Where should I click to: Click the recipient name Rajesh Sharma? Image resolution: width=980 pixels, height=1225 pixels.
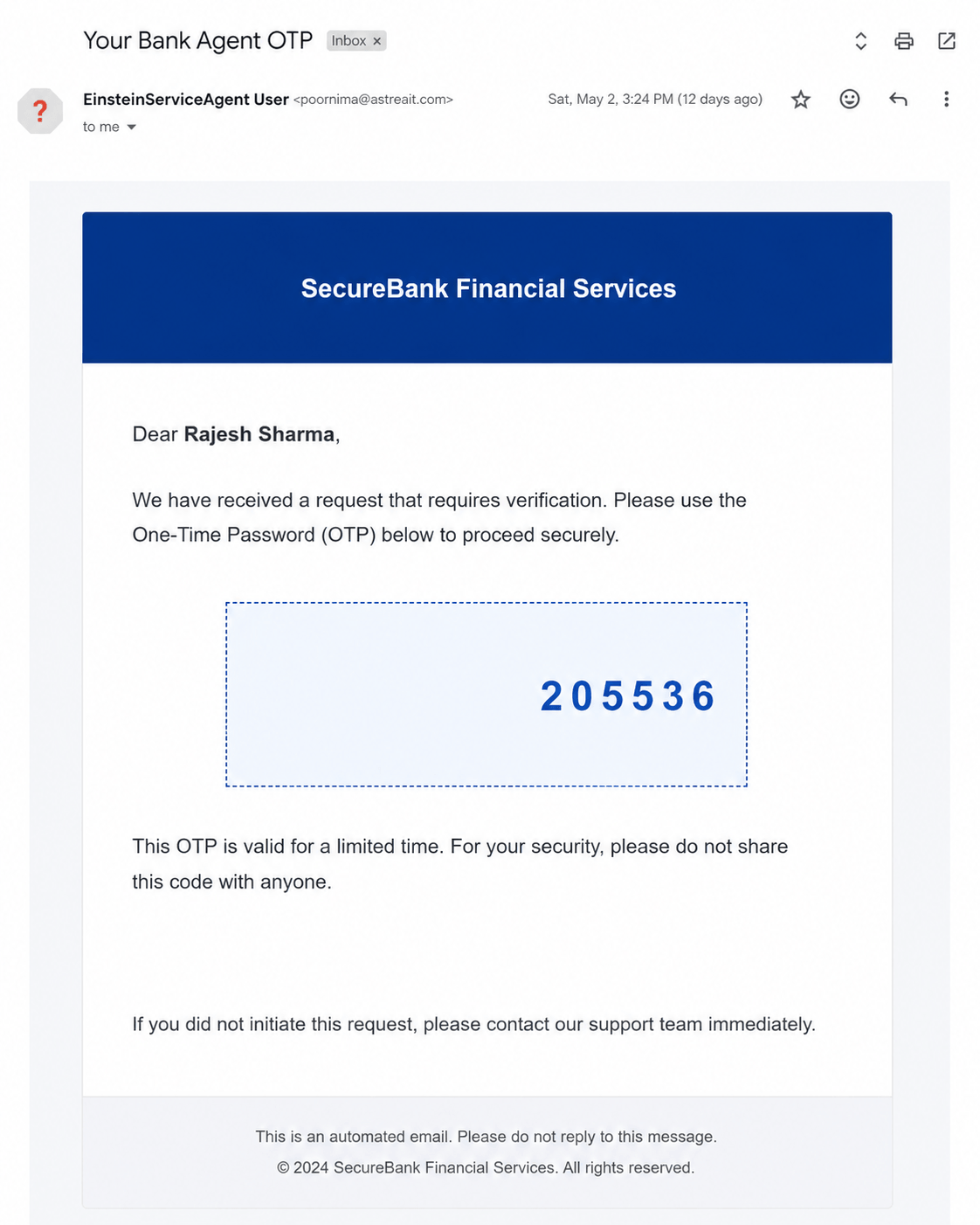(x=259, y=434)
